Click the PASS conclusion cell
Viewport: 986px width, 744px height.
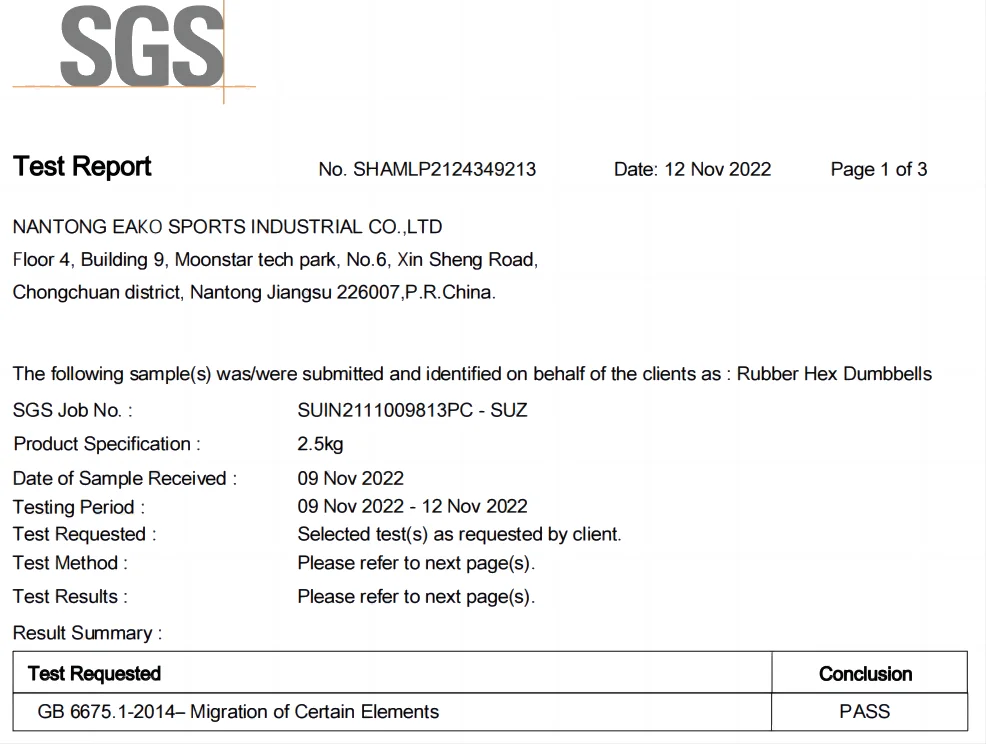[865, 712]
